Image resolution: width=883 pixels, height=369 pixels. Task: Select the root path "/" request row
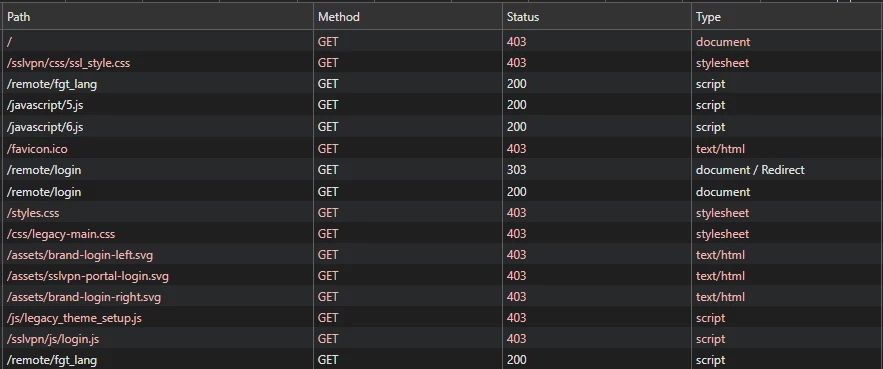point(442,42)
